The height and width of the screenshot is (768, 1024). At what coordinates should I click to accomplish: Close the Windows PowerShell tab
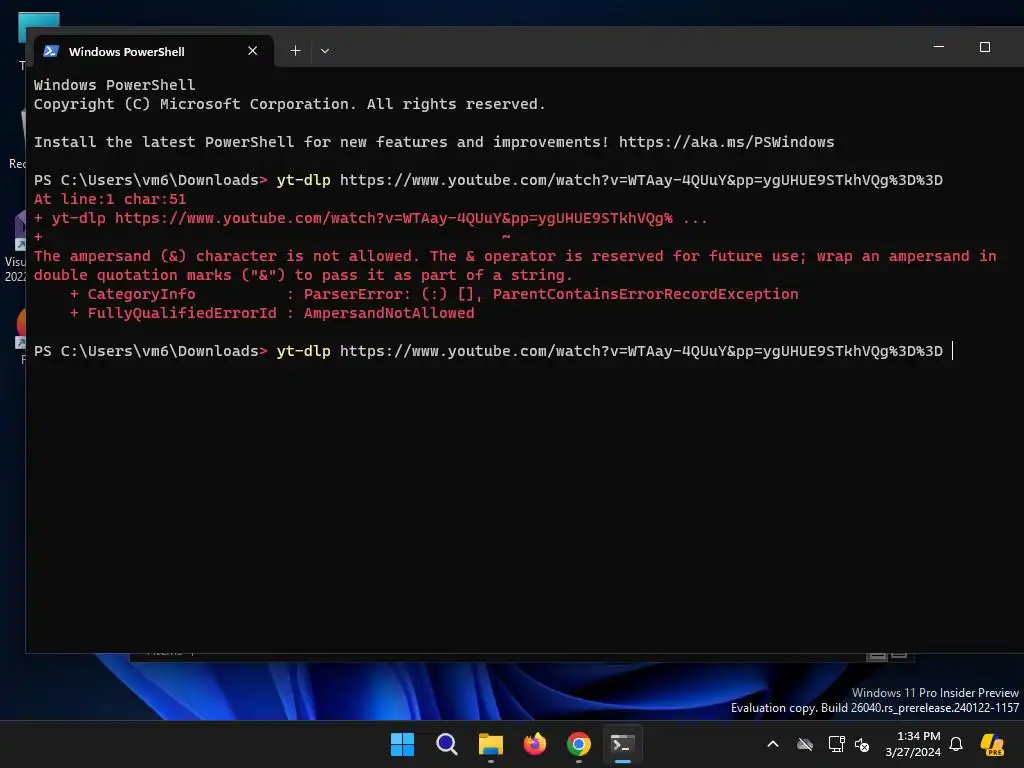[x=253, y=50]
